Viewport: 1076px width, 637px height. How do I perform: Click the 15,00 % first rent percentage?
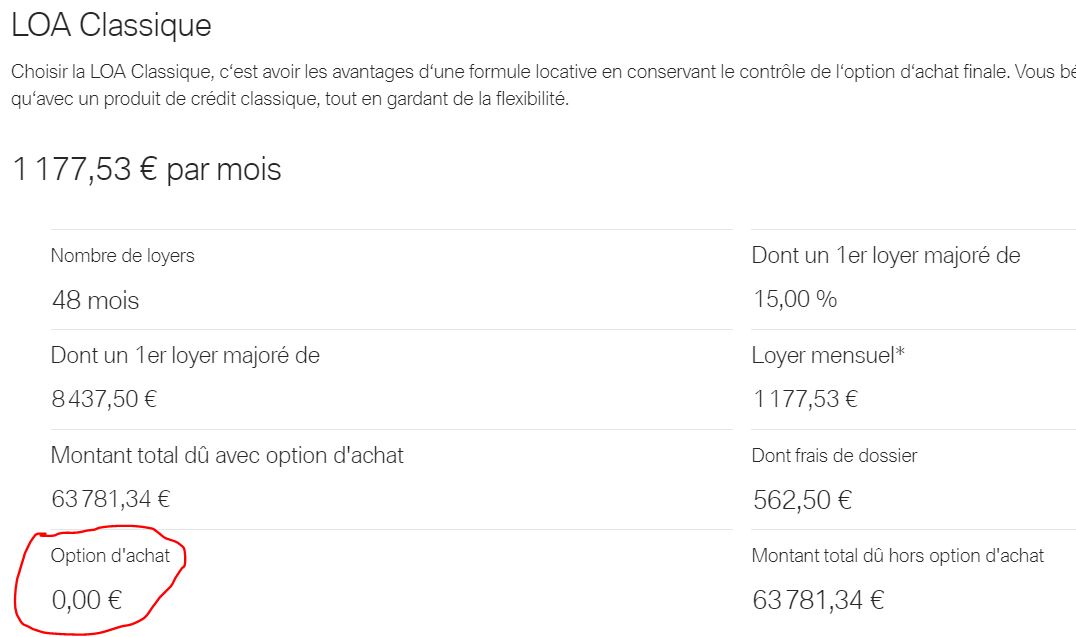[795, 299]
